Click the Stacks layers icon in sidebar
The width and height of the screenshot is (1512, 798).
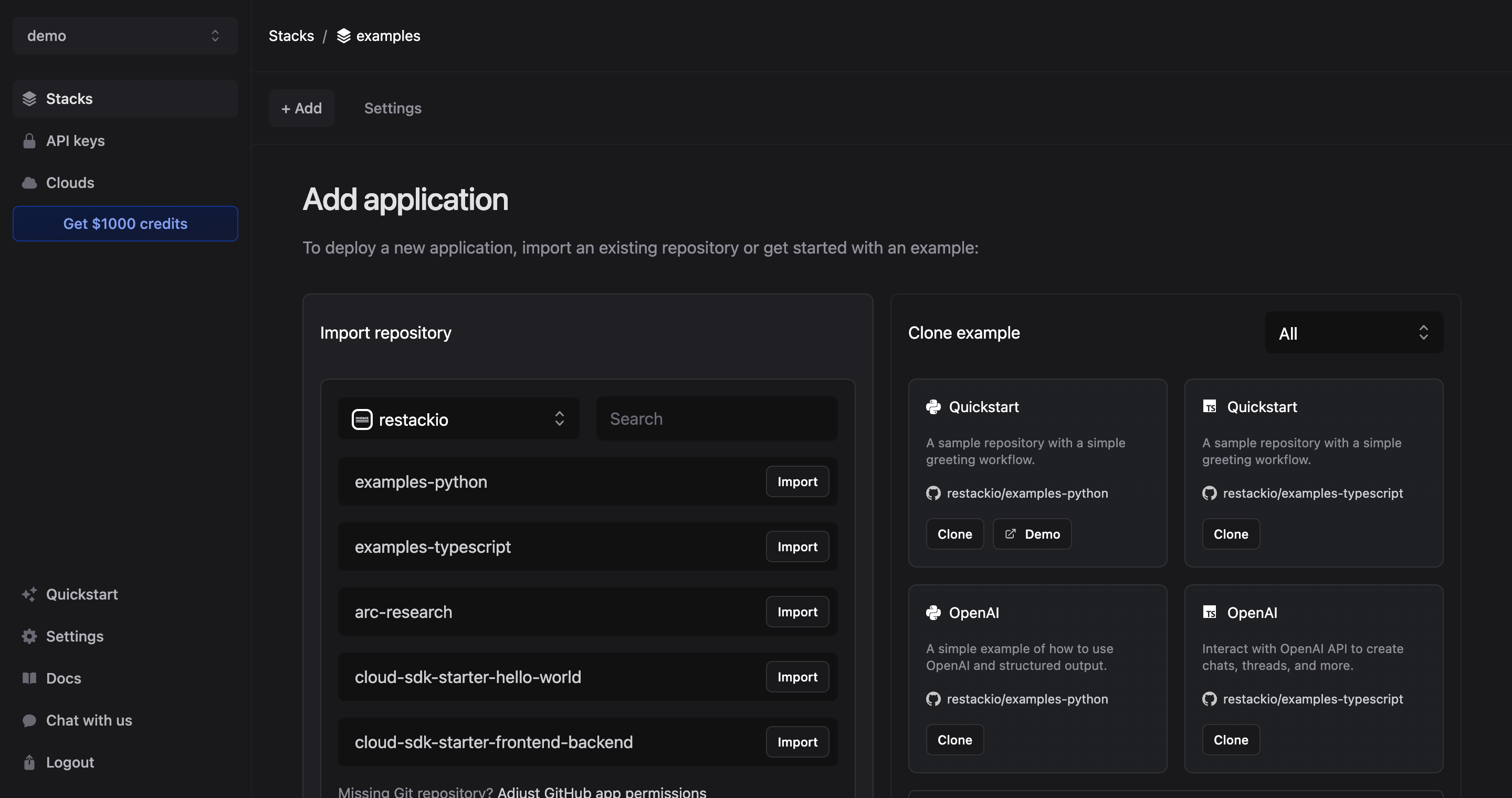pos(29,99)
